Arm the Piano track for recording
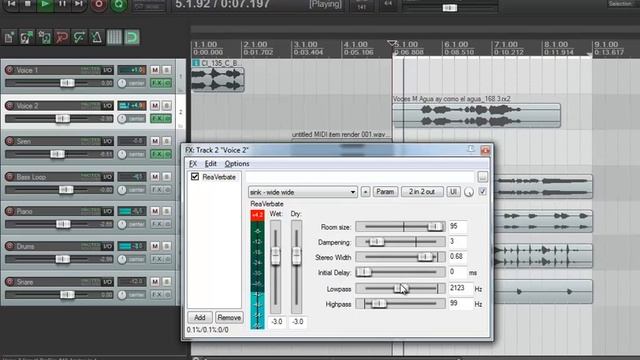Screen dimensions: 640x360 [x=9, y=211]
